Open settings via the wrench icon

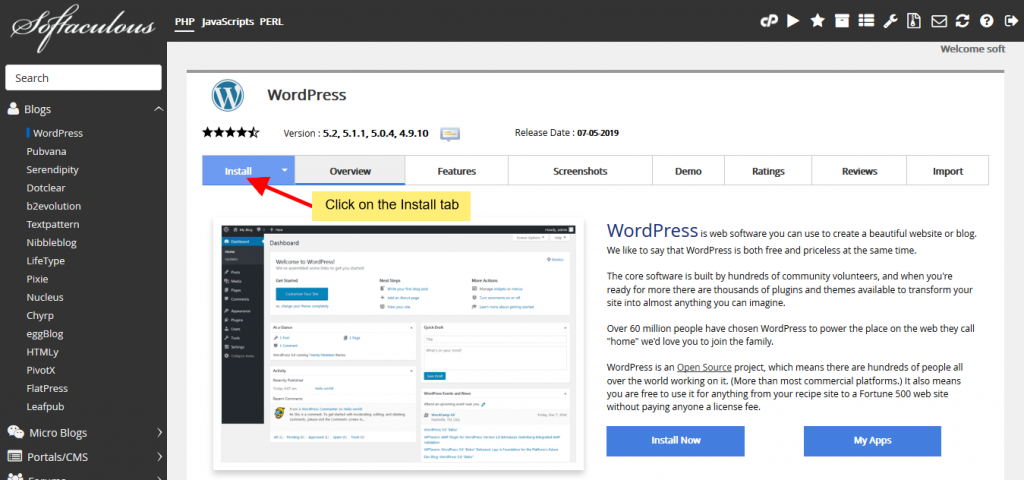pyautogui.click(x=891, y=21)
